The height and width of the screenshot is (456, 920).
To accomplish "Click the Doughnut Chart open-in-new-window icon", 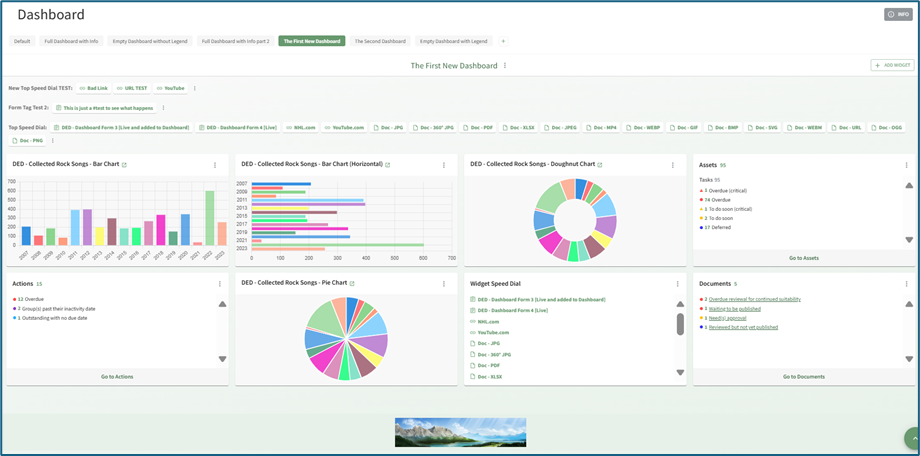I will click(x=599, y=164).
